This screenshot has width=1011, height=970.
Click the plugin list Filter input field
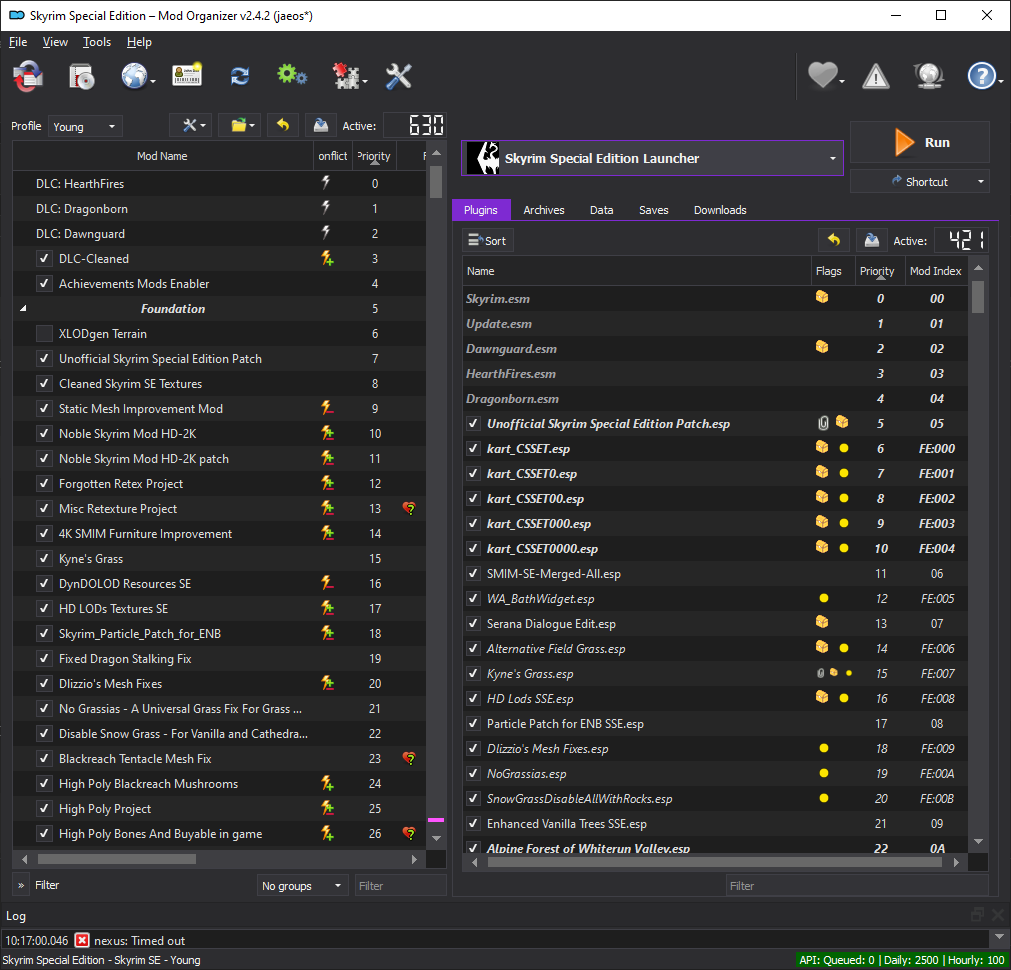(x=856, y=886)
